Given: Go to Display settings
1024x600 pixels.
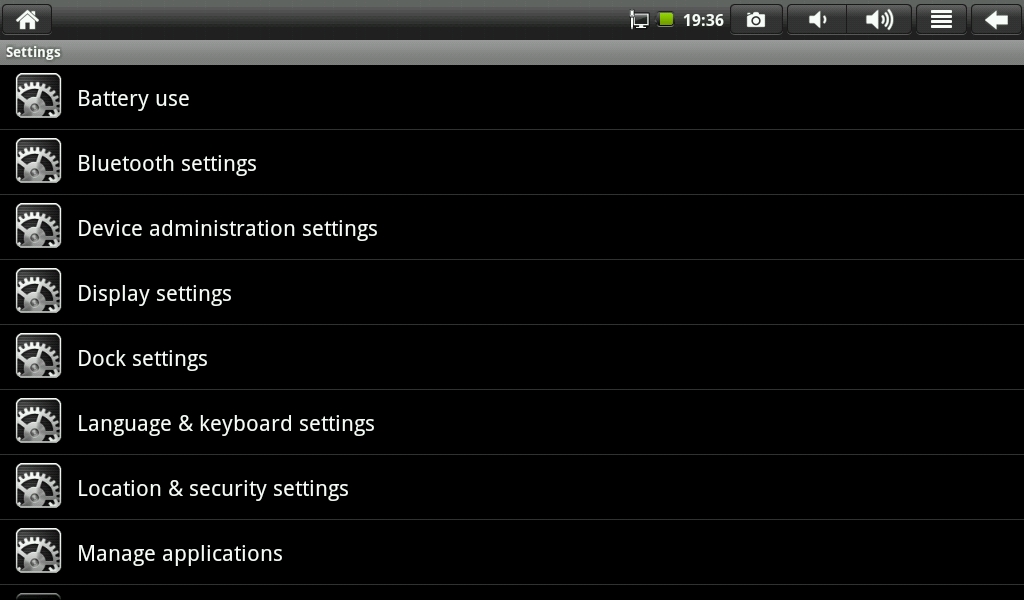Looking at the screenshot, I should click(154, 293).
